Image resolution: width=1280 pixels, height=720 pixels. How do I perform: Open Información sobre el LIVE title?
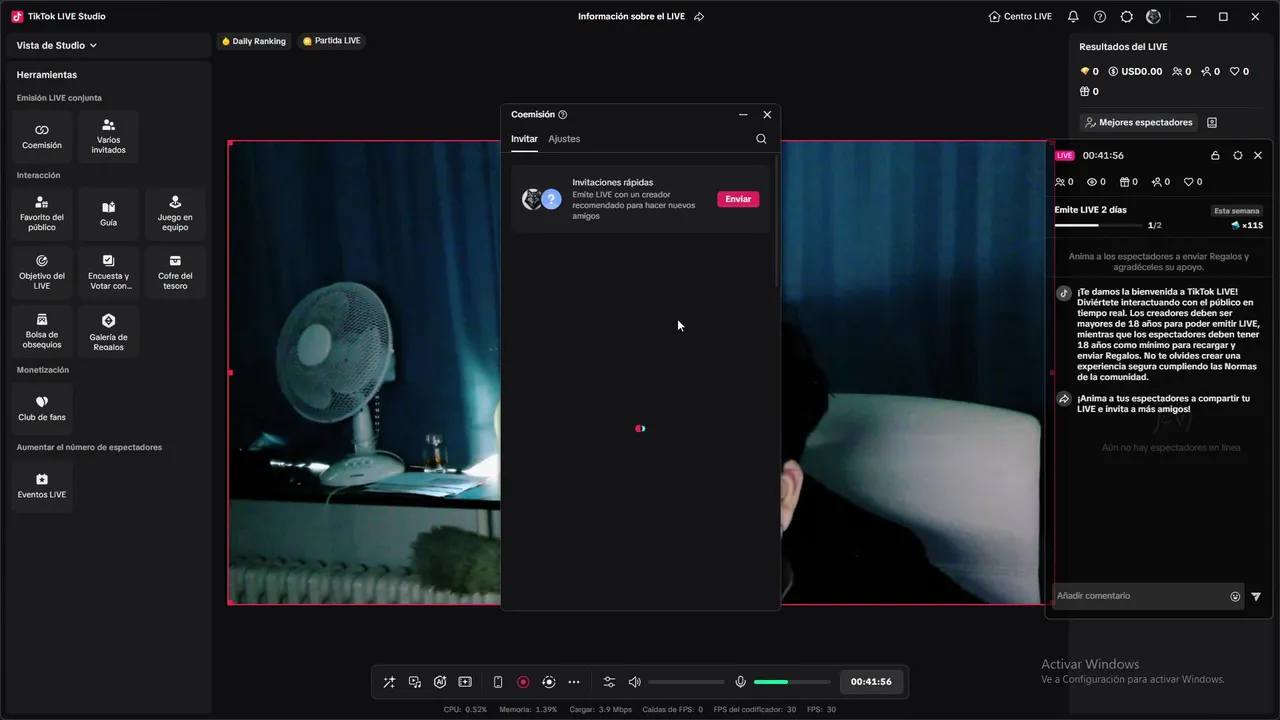(x=631, y=16)
